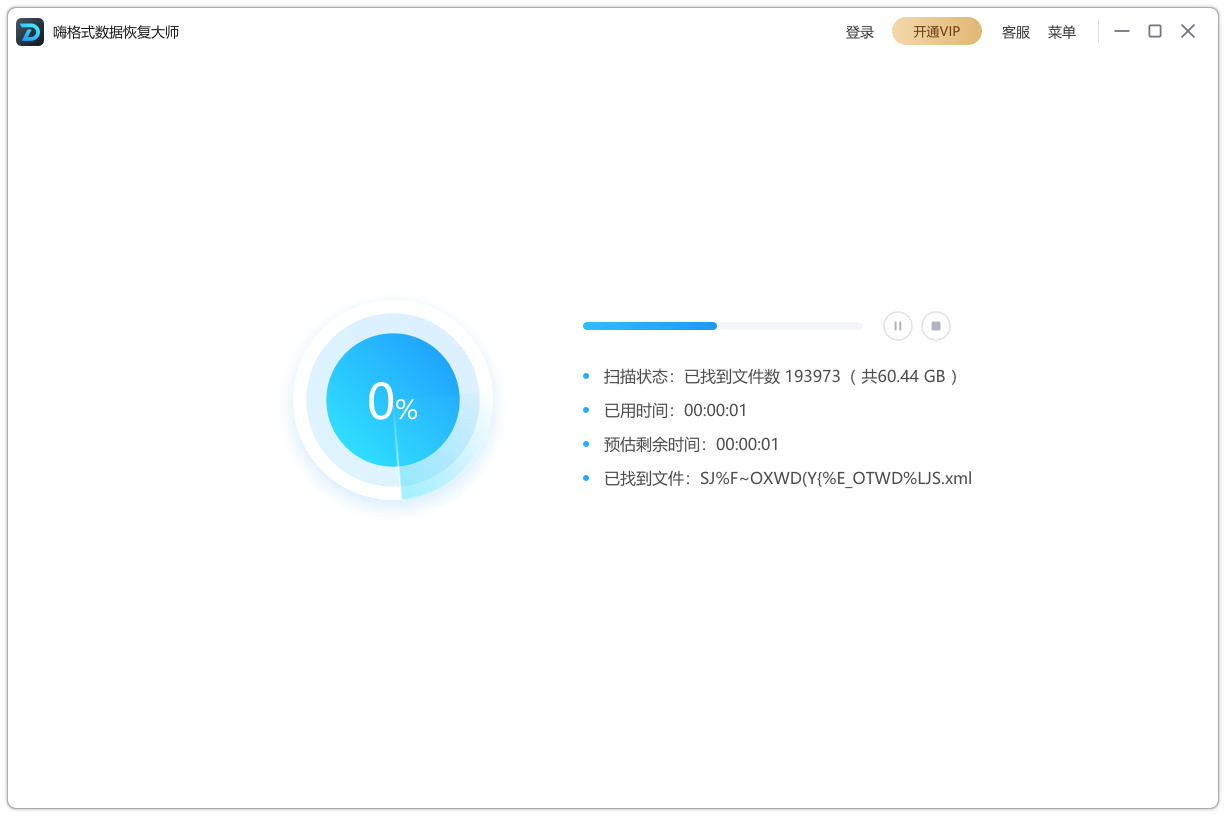Viewport: 1226px width, 816px height.
Task: Click the blue filled portion of progress bar
Action: pos(650,325)
